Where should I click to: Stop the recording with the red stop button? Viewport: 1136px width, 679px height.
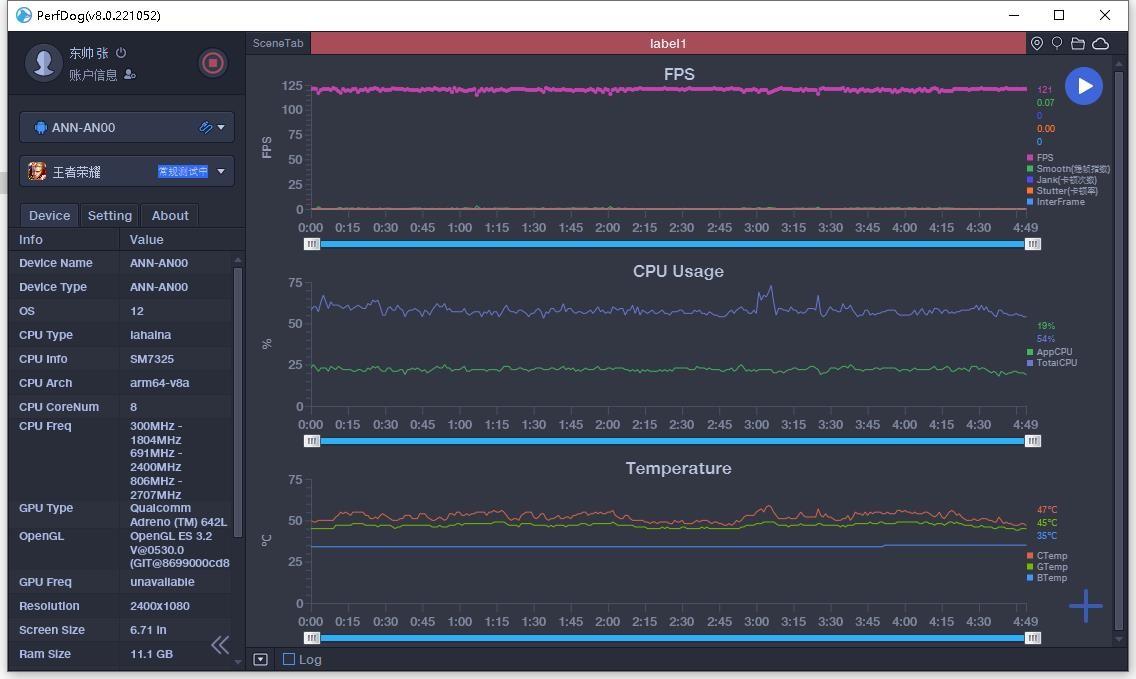click(x=212, y=63)
